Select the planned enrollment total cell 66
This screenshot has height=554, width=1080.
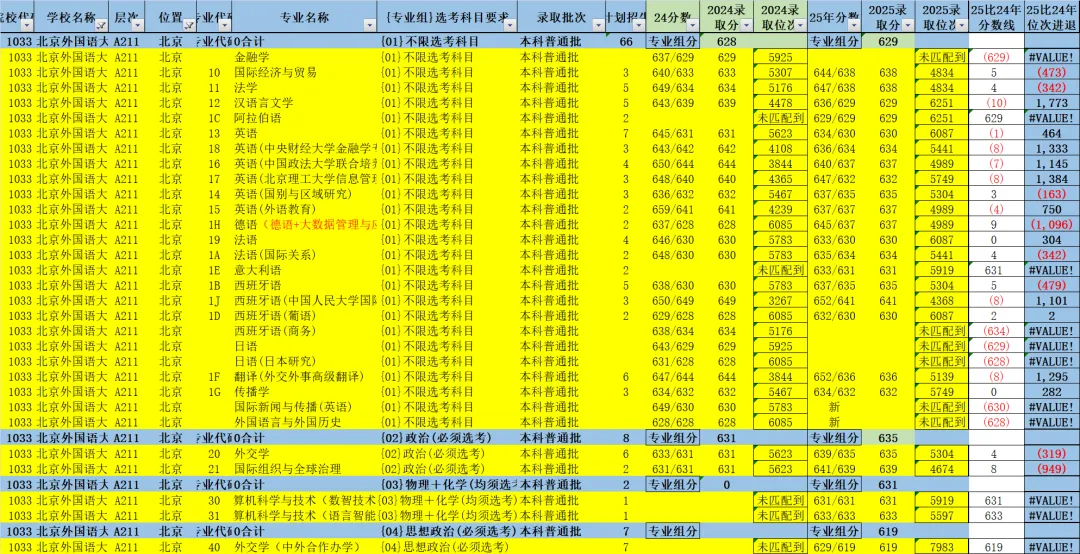pyautogui.click(x=625, y=41)
